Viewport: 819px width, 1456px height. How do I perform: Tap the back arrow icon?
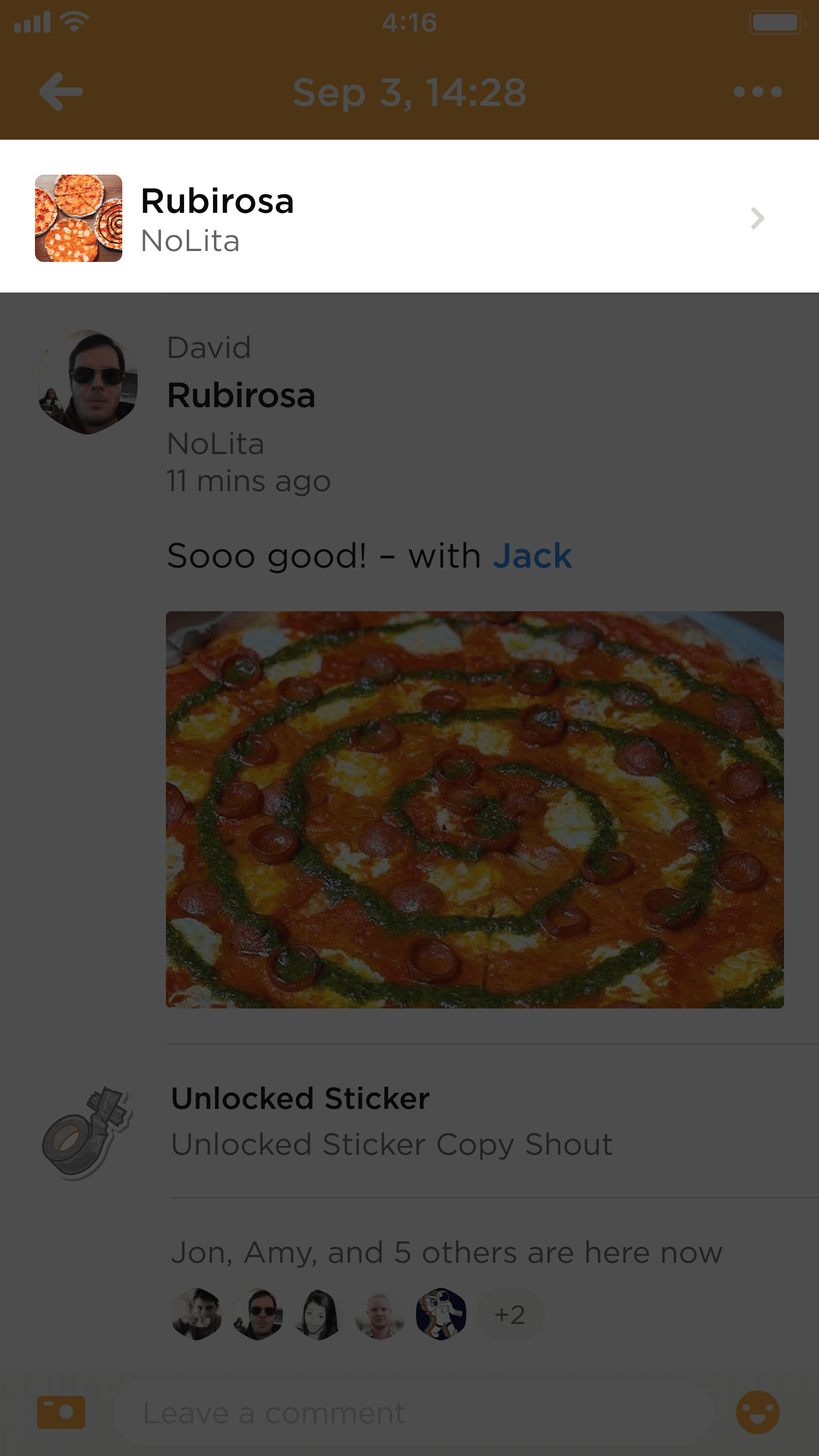(61, 92)
